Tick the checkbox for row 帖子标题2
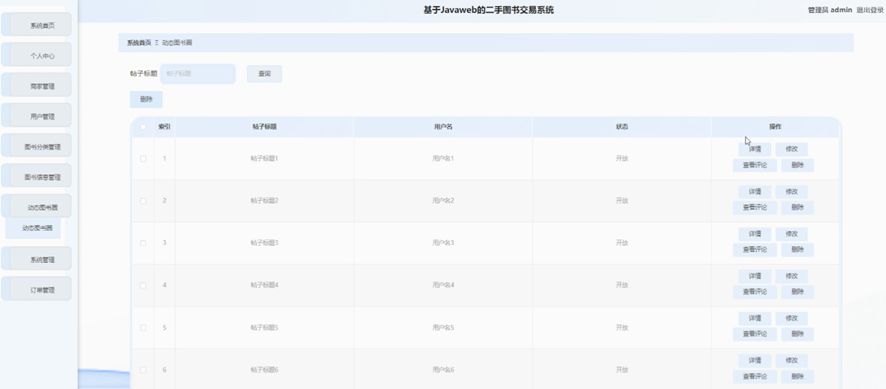This screenshot has height=389, width=886. [143, 201]
